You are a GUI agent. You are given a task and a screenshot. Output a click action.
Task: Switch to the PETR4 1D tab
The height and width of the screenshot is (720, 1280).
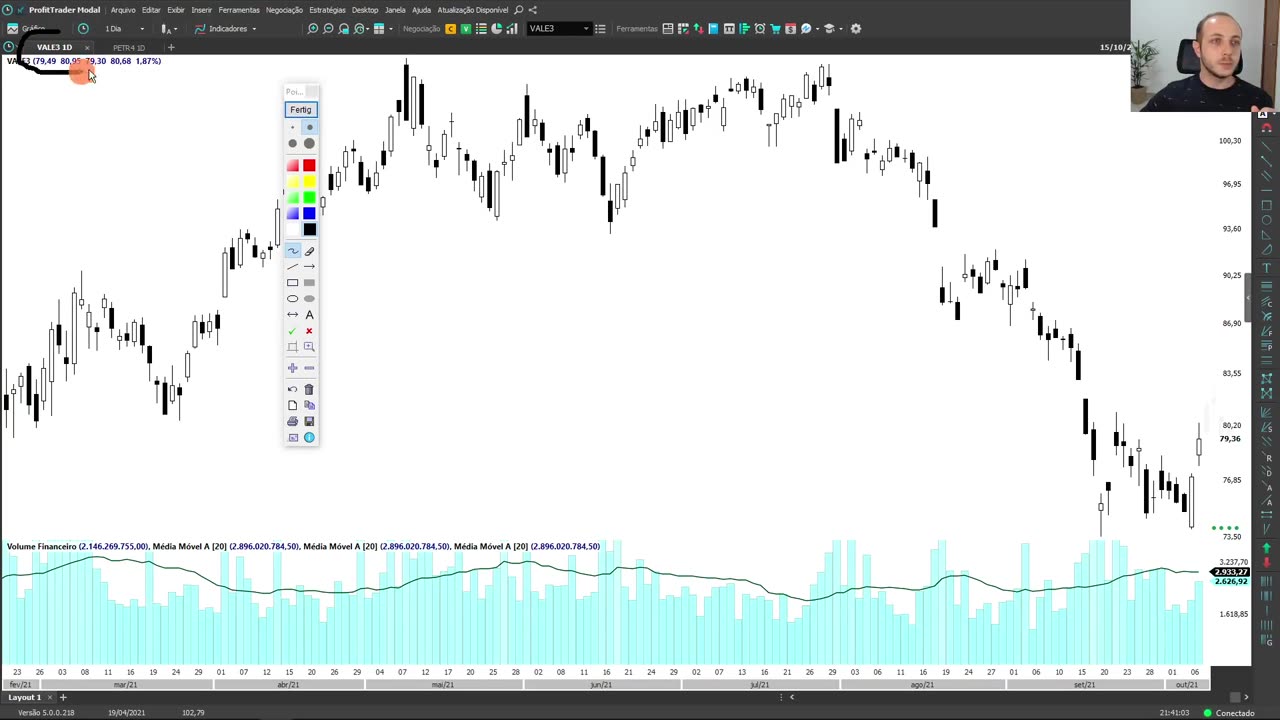click(x=128, y=47)
